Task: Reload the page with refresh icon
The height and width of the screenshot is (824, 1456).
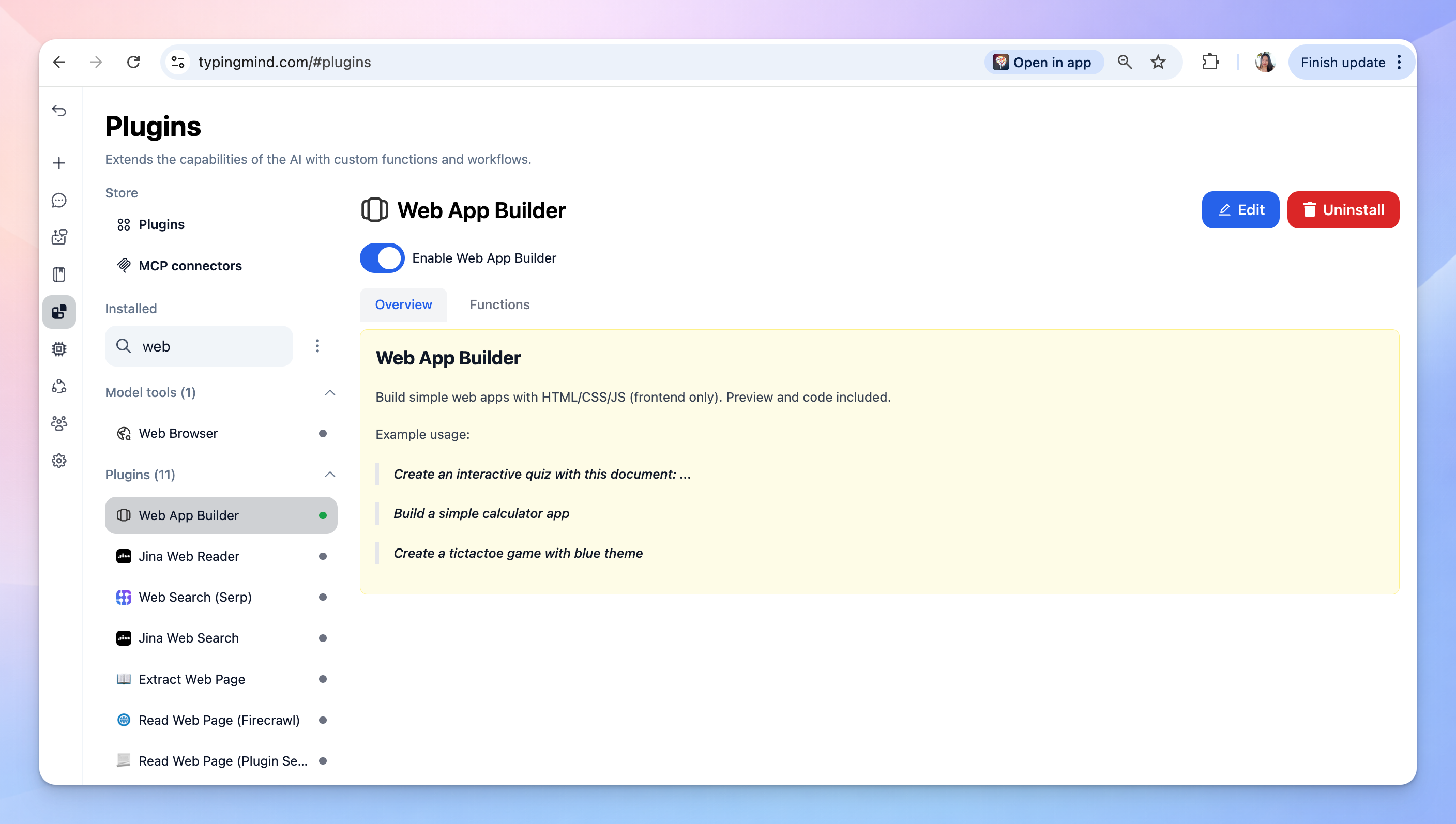Action: 133,62
